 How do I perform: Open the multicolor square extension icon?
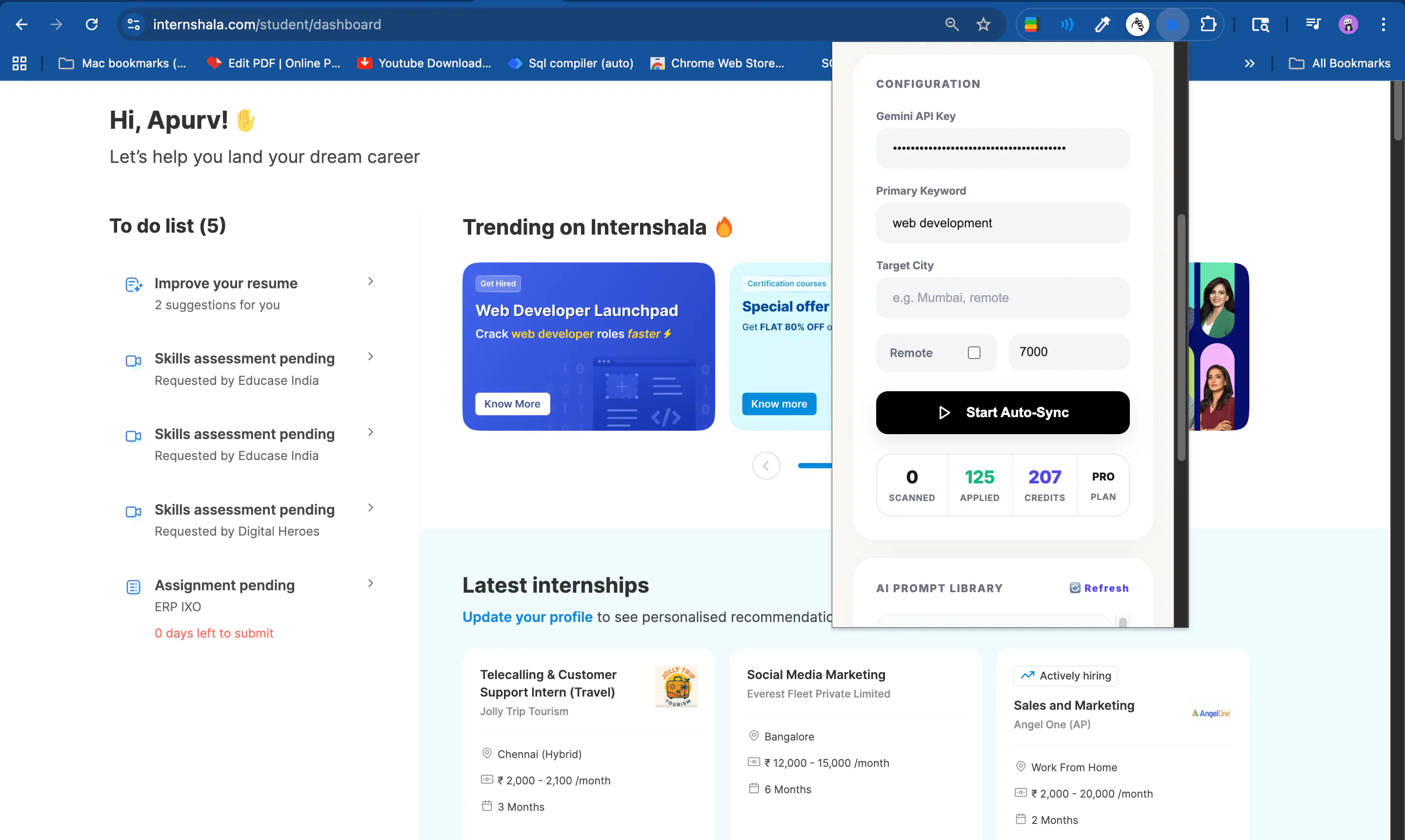pos(1031,24)
